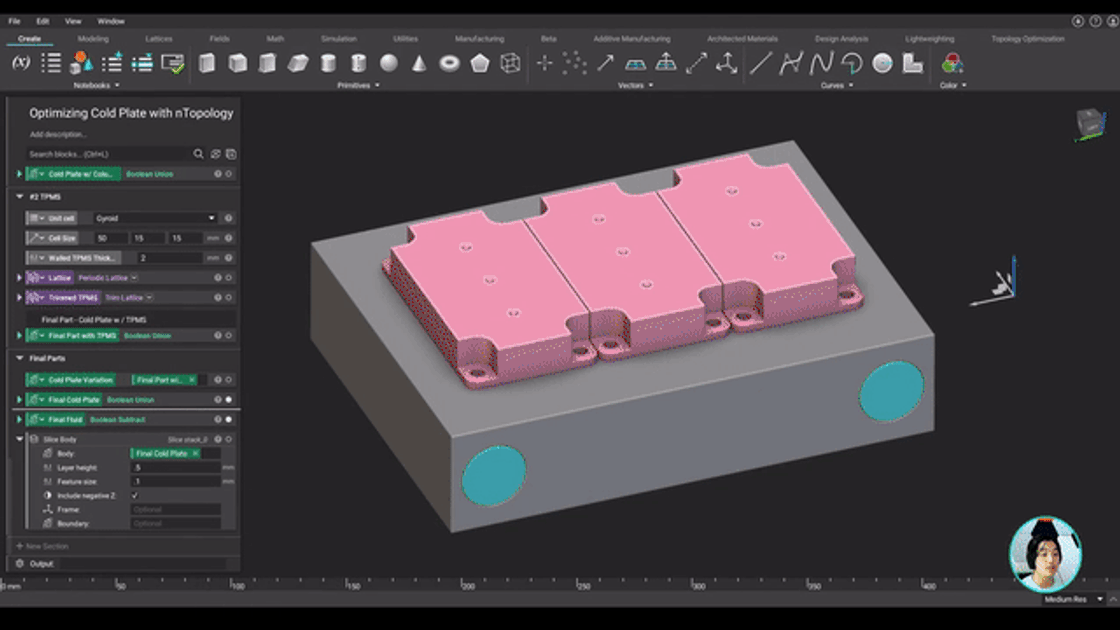Image resolution: width=1120 pixels, height=630 pixels.
Task: Collapse the Slice Body block
Action: pyautogui.click(x=19, y=439)
